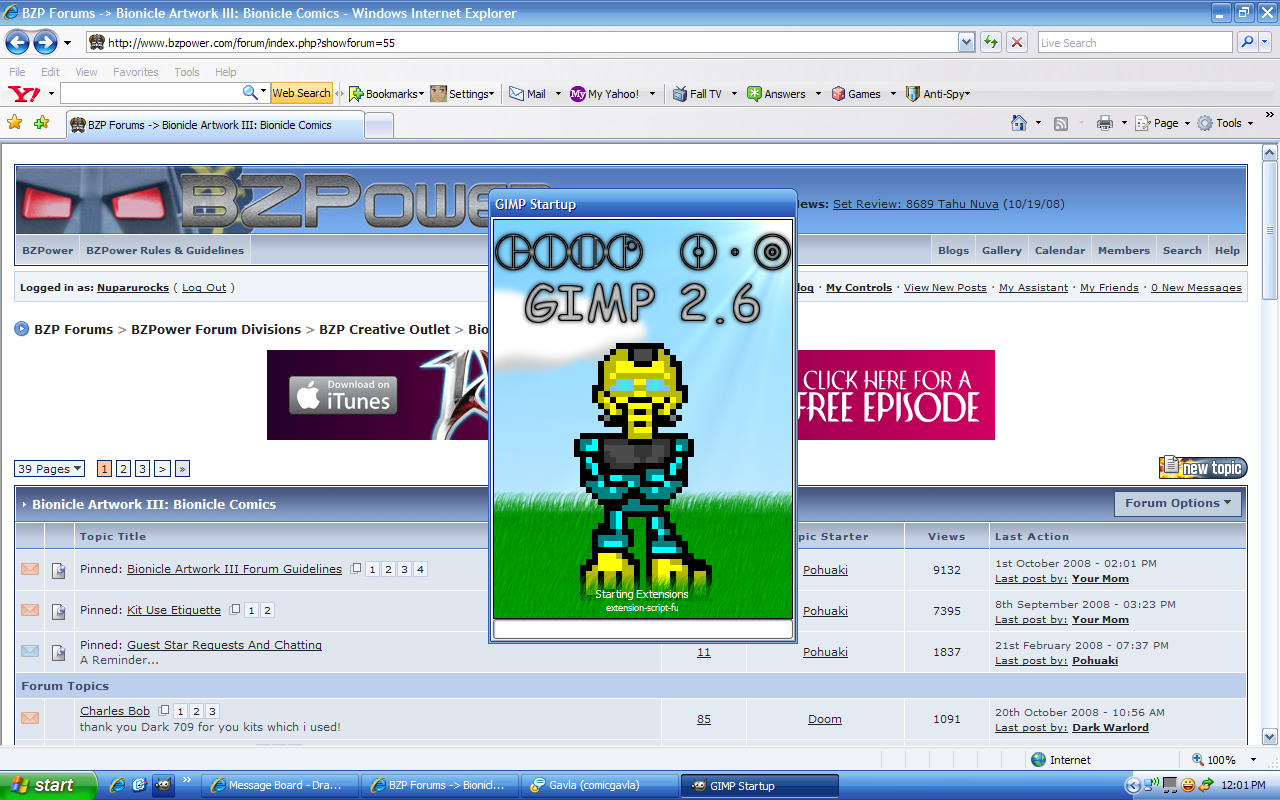
Task: Click the Yahoo! toolbar logo
Action: tap(24, 93)
